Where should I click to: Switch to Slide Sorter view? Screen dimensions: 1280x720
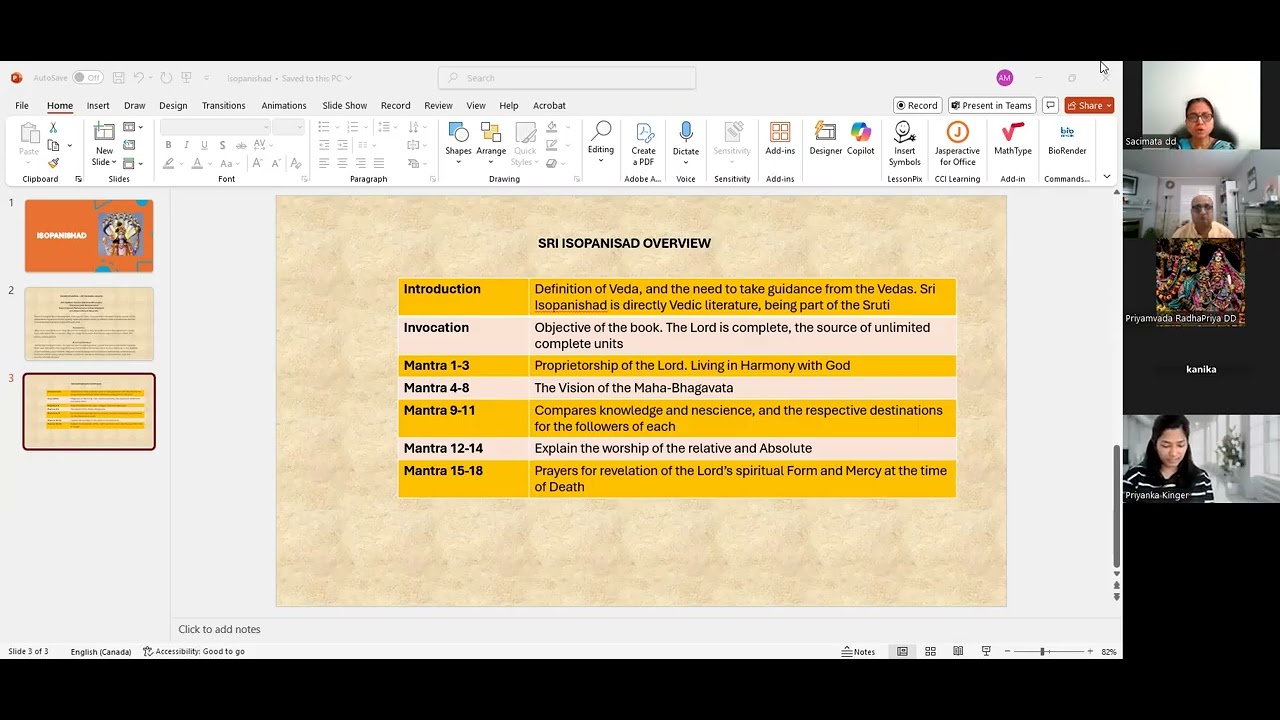pos(930,651)
